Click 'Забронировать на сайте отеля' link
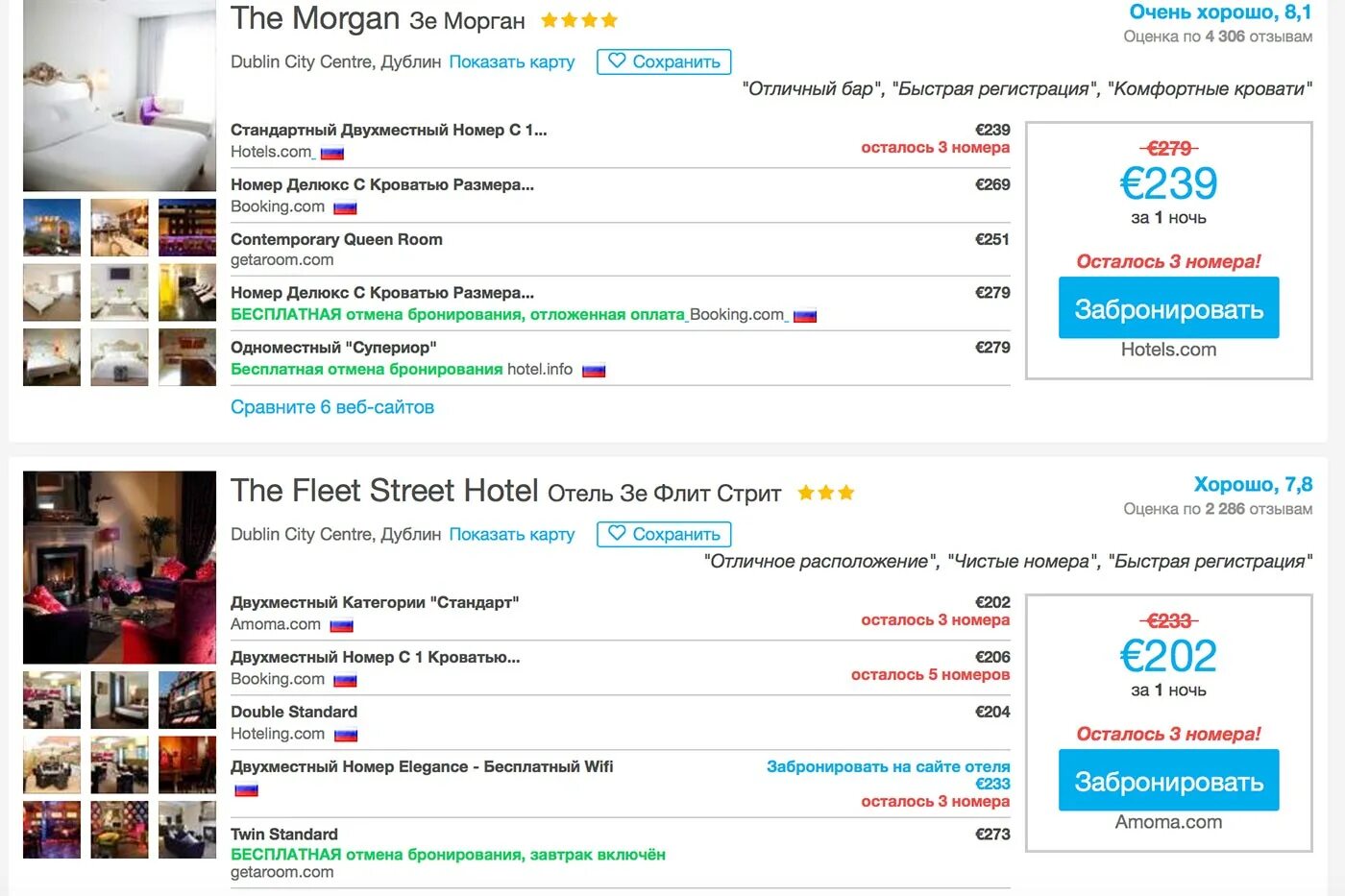Viewport: 1345px width, 896px height. pos(888,766)
